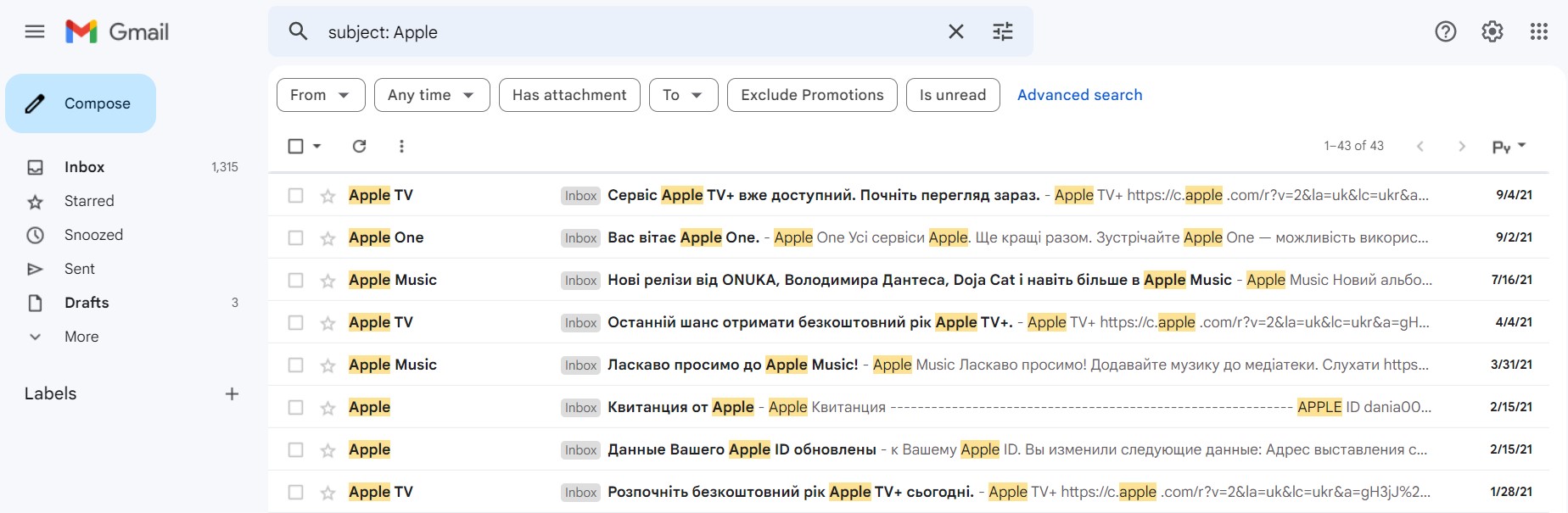The width and height of the screenshot is (1568, 513).
Task: Star the Apple TV 4/4/21 email
Action: coord(328,323)
